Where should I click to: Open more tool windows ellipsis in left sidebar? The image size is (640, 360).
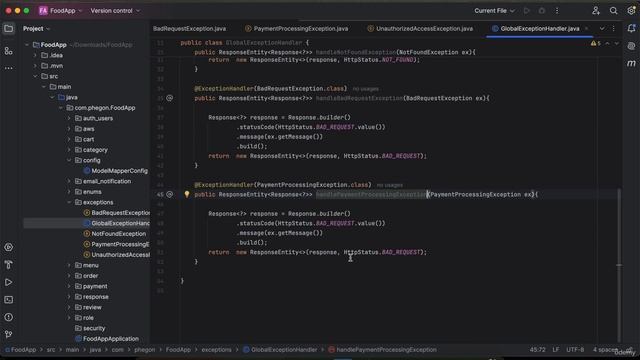[x=9, y=68]
